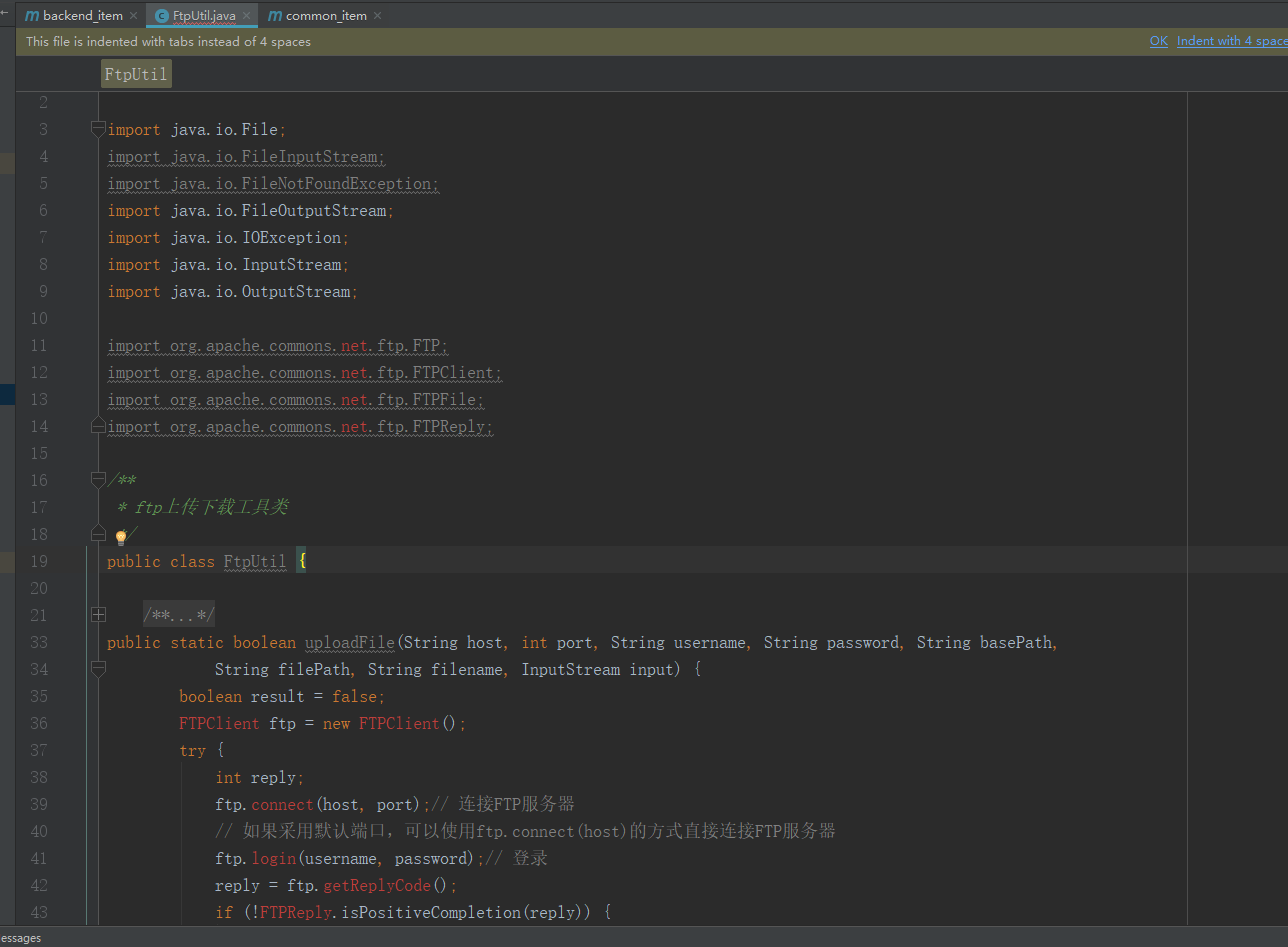Select the FtpUtil.java editor tab
Screen dimensions: 1288x947
click(x=202, y=16)
